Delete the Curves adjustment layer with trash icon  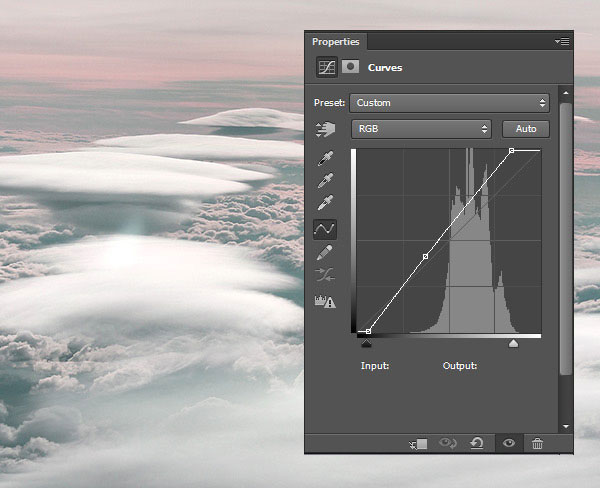coord(537,444)
